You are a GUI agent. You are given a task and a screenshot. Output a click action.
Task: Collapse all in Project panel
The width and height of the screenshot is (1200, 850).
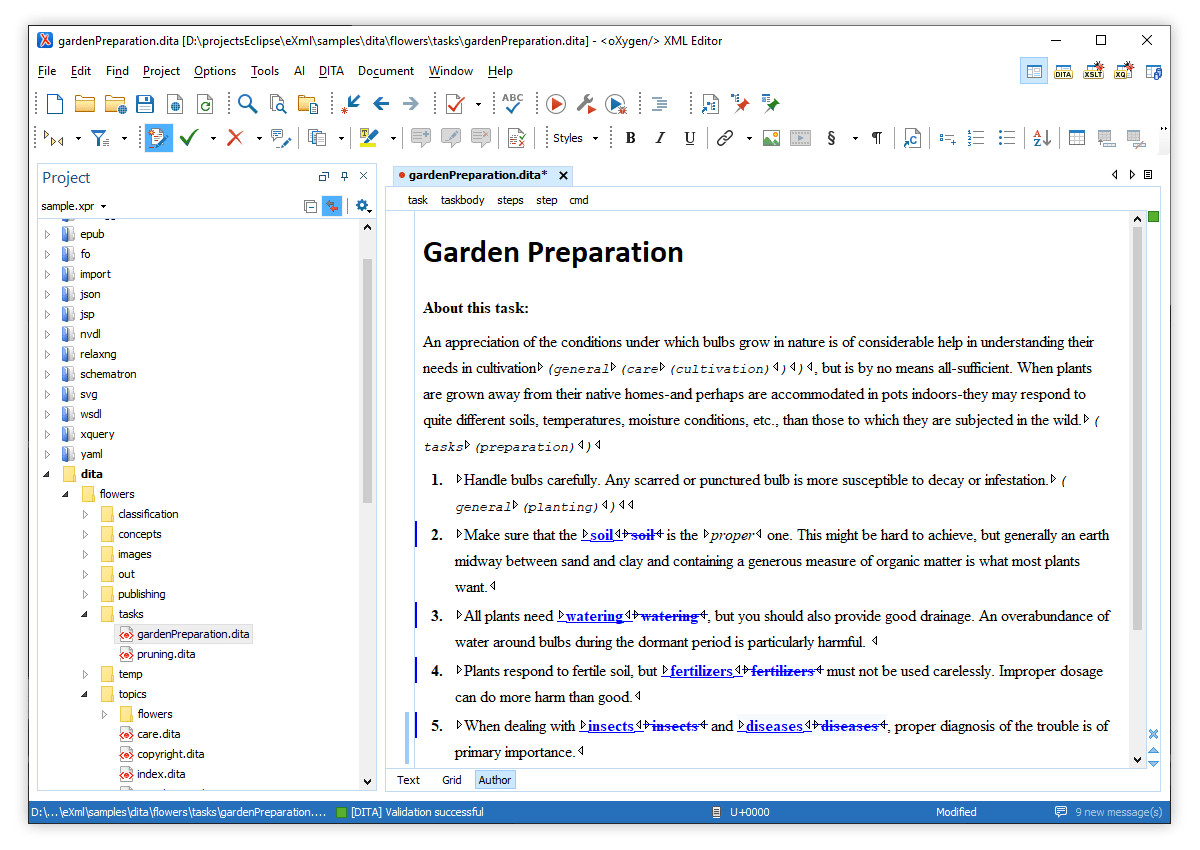coord(310,206)
